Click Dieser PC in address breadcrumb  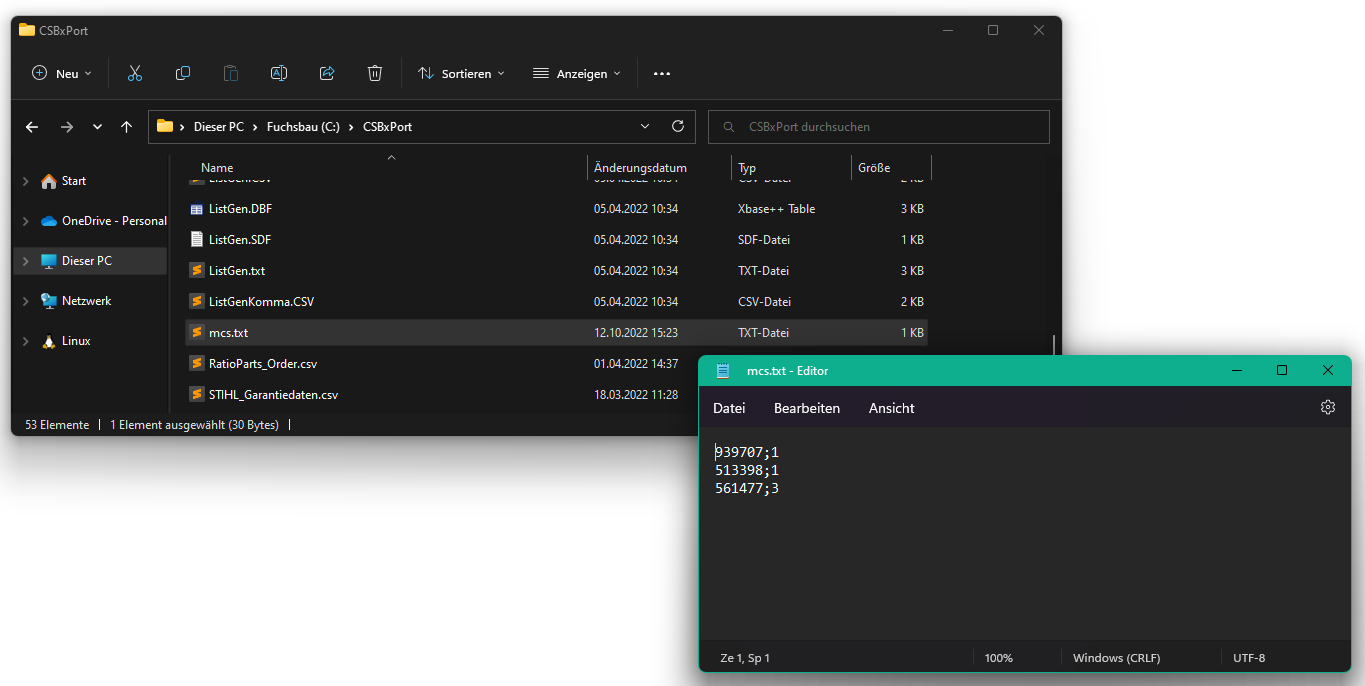[219, 127]
